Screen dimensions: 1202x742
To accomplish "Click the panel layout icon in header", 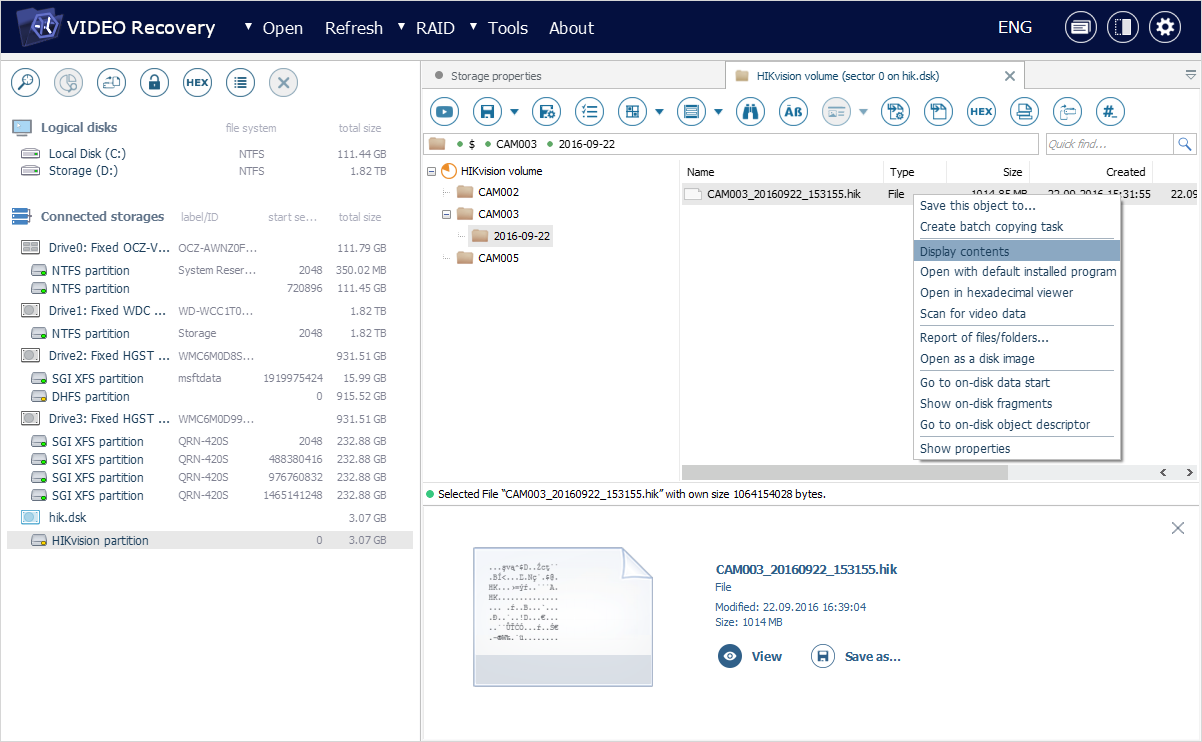I will [x=1123, y=27].
